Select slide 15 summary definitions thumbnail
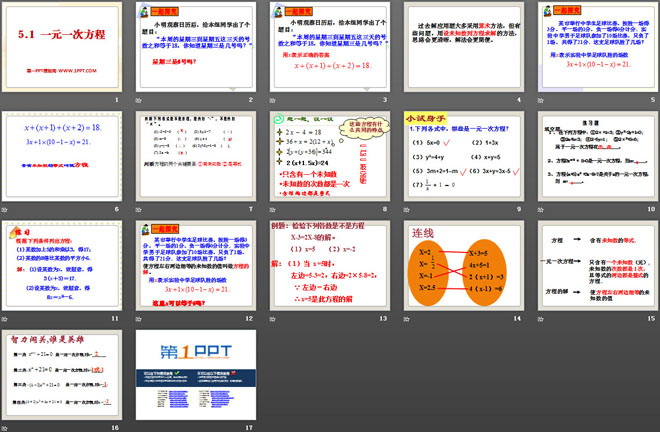The width and height of the screenshot is (660, 432). click(598, 266)
